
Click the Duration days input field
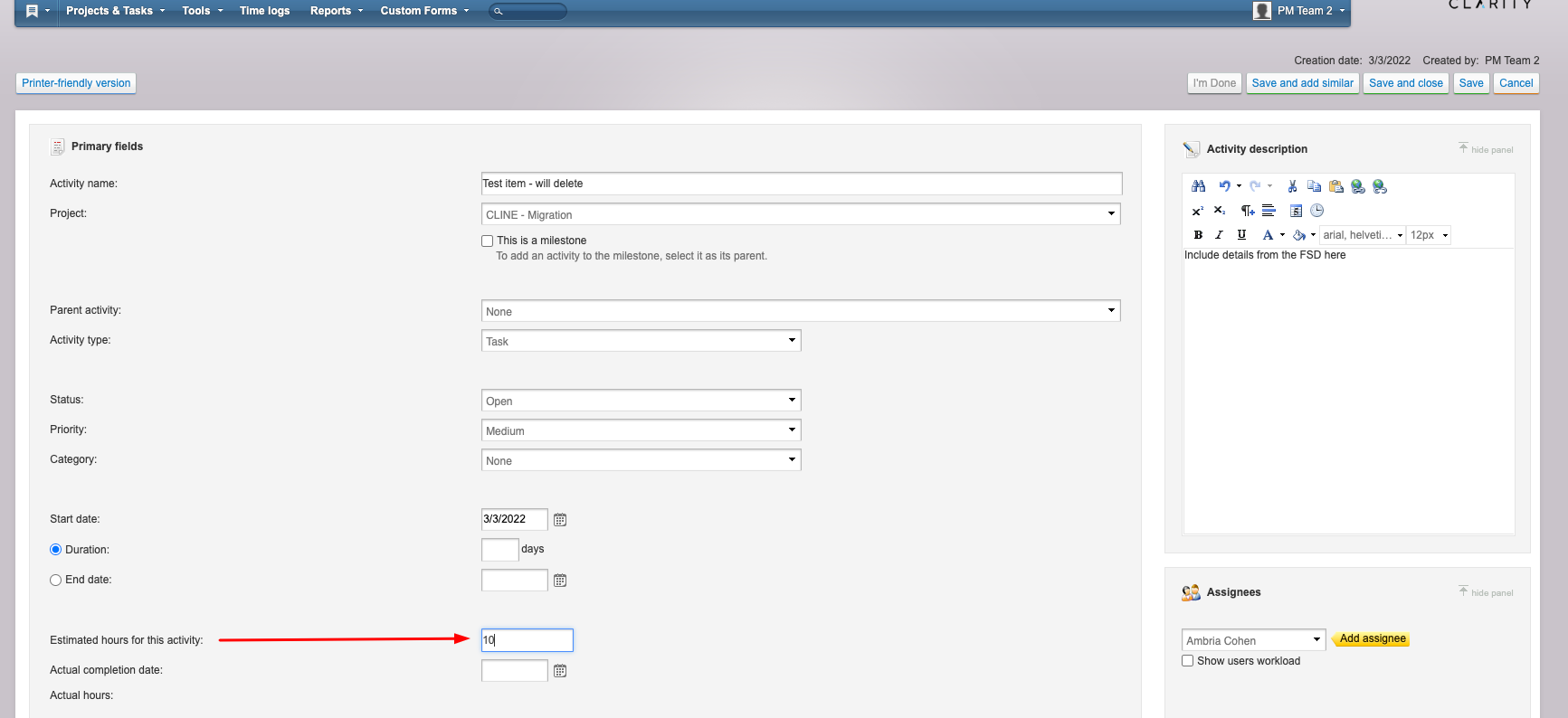click(x=500, y=550)
